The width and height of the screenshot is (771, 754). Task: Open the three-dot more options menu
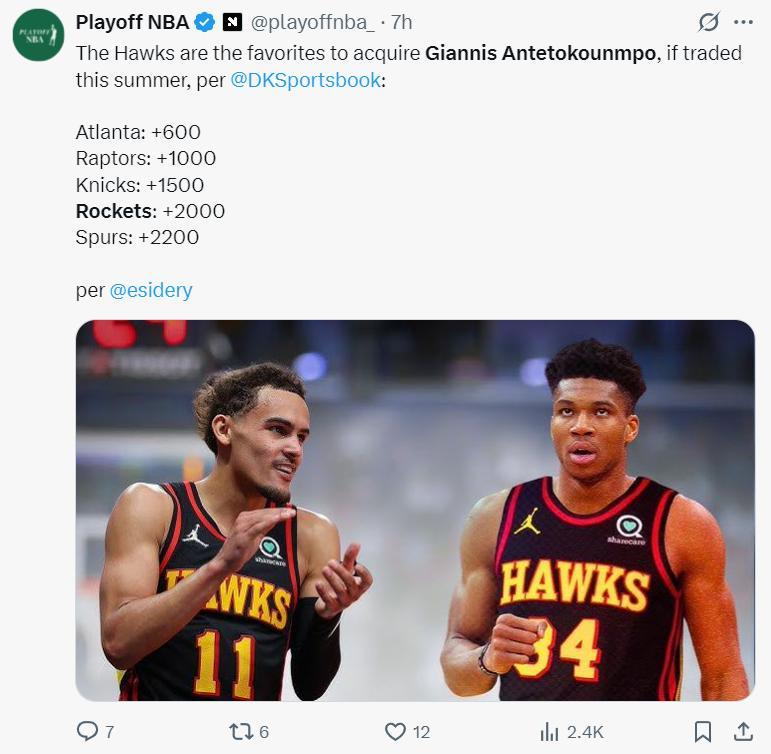click(x=743, y=22)
